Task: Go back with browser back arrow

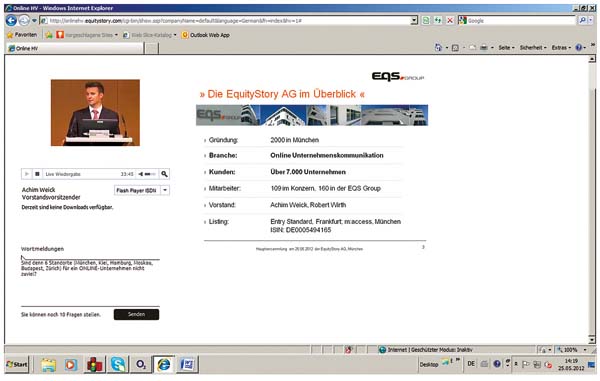Action: (x=11, y=20)
